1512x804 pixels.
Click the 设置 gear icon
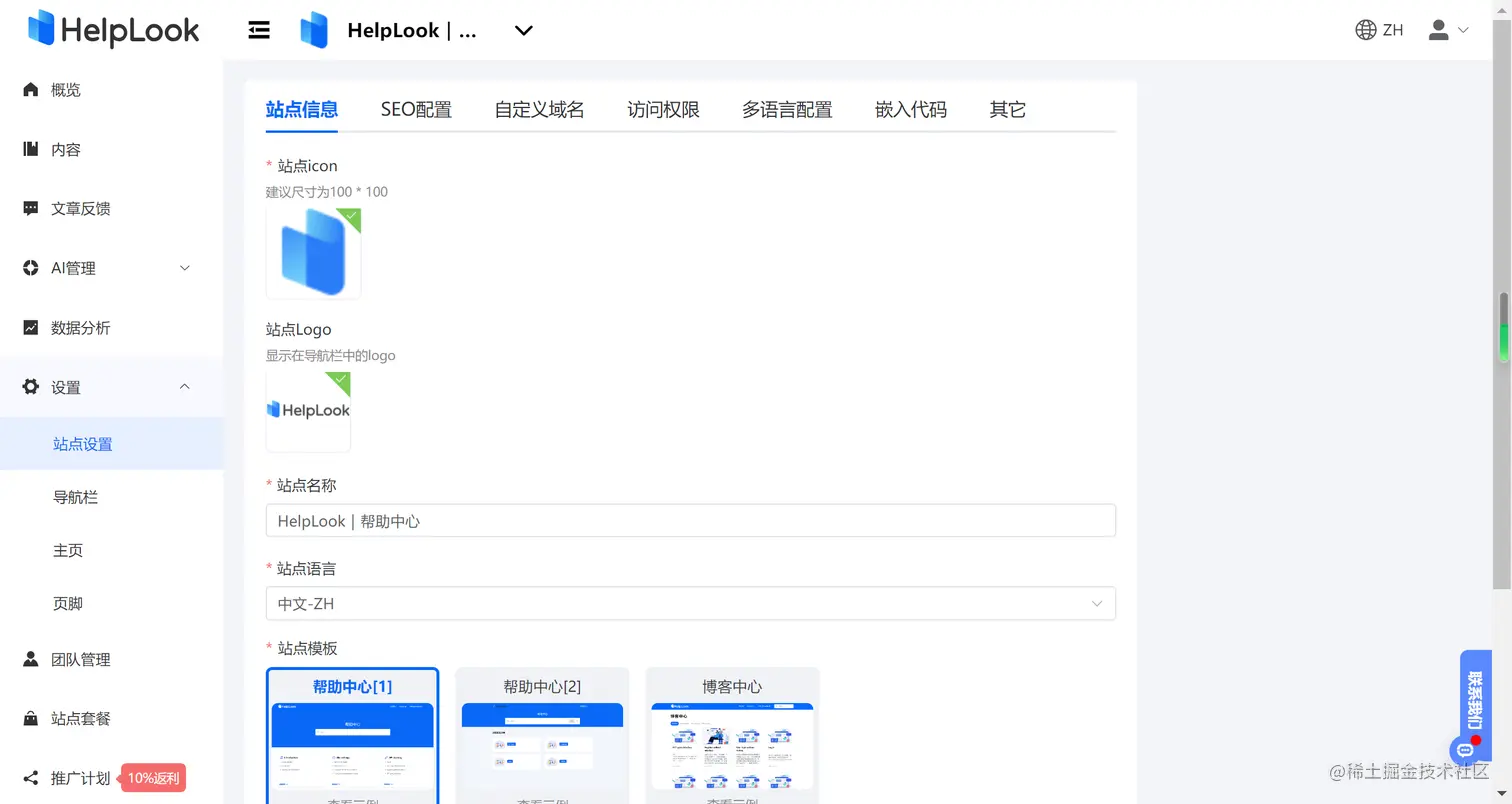31,387
